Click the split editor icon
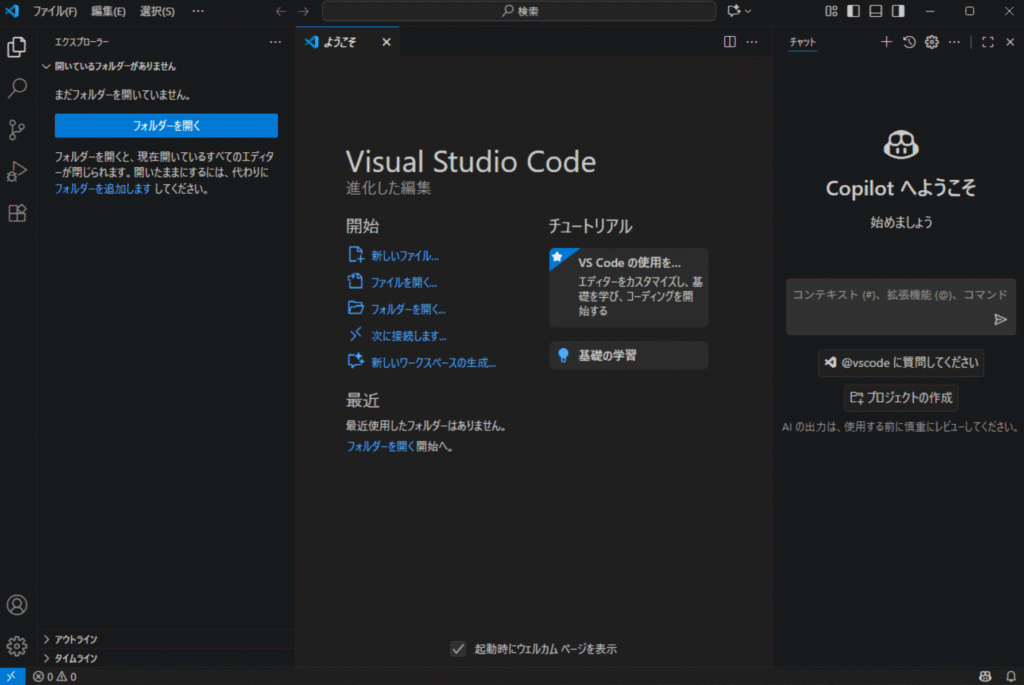 click(x=730, y=42)
